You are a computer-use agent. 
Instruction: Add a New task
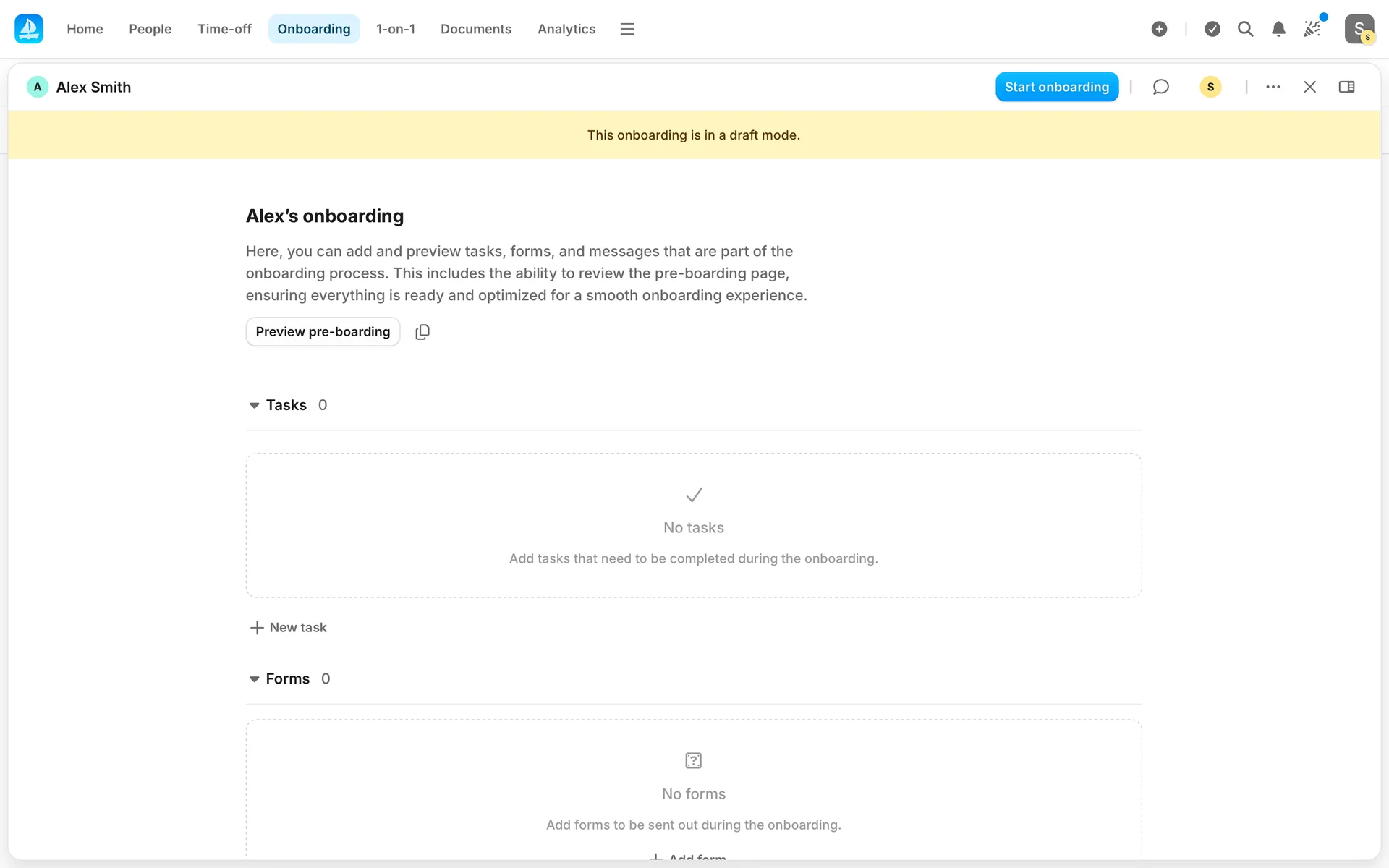click(x=289, y=628)
